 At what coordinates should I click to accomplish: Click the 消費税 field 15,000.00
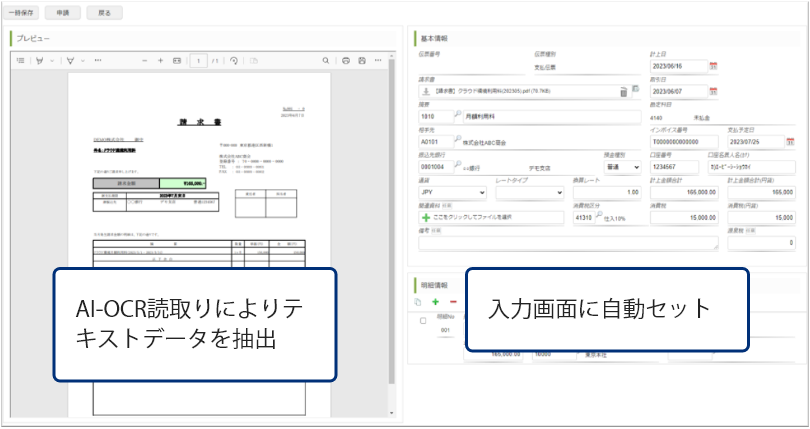(684, 218)
